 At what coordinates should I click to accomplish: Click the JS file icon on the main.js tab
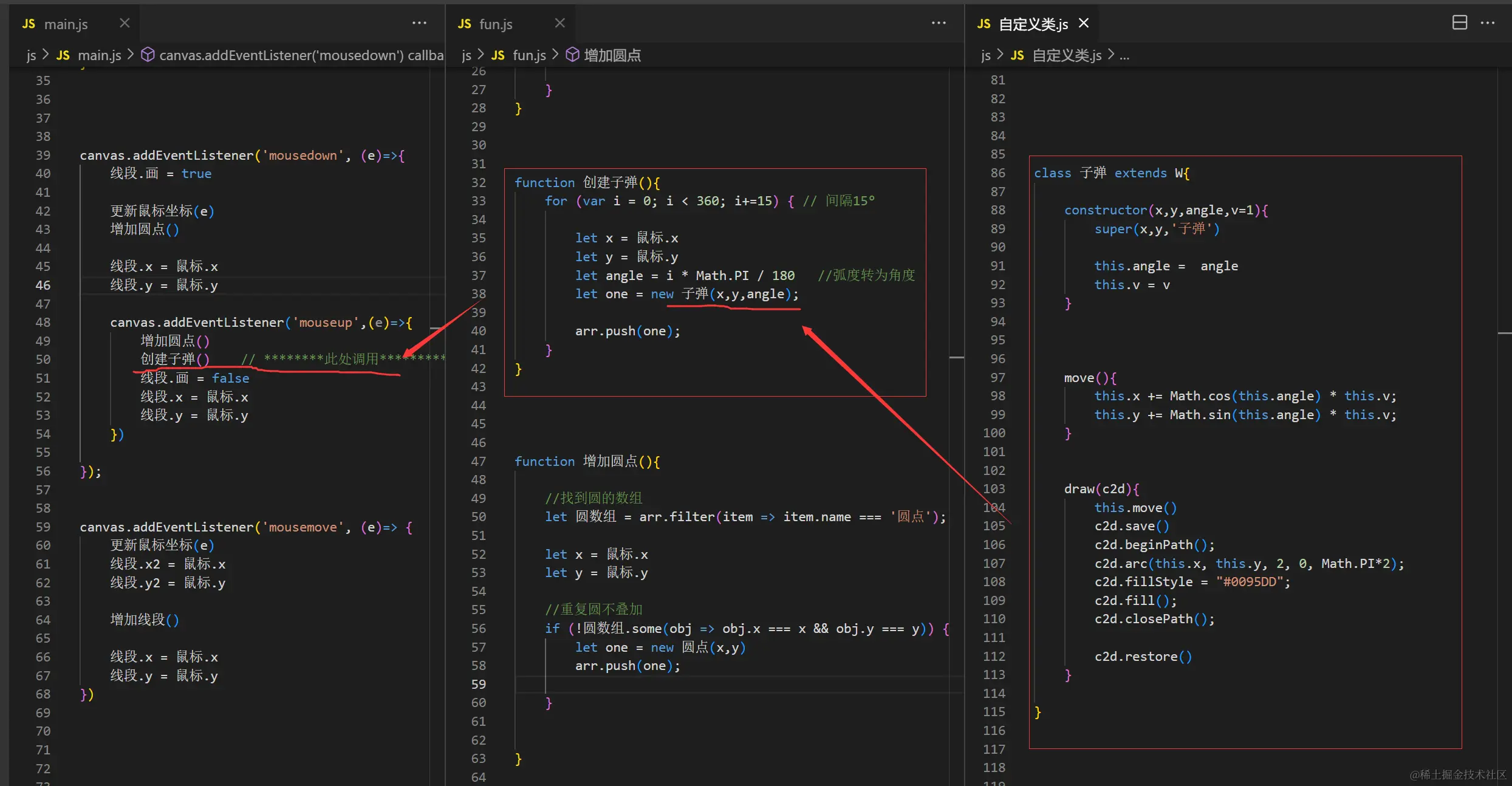[29, 24]
